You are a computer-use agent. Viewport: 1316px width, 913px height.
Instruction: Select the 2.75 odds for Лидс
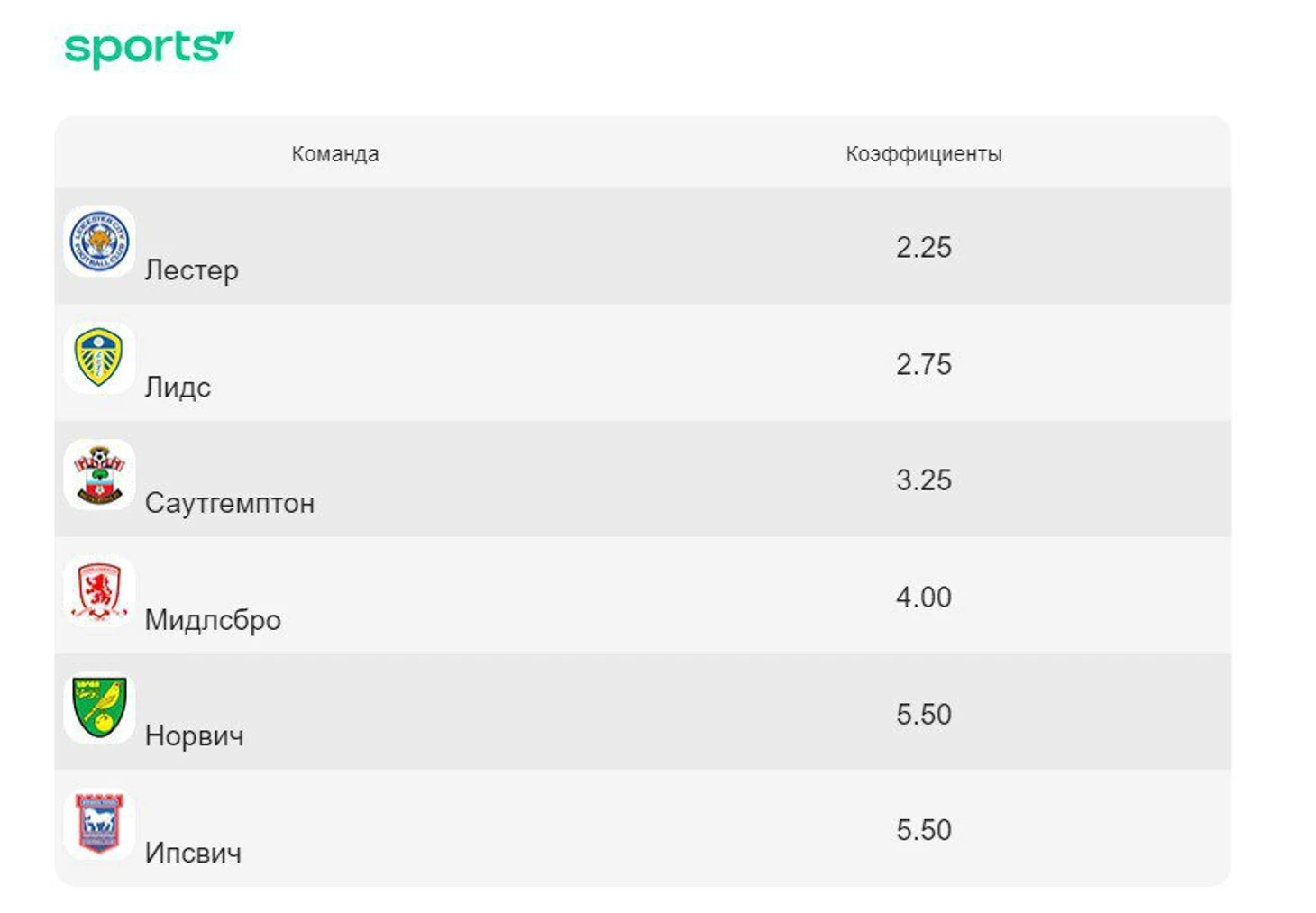coord(924,364)
